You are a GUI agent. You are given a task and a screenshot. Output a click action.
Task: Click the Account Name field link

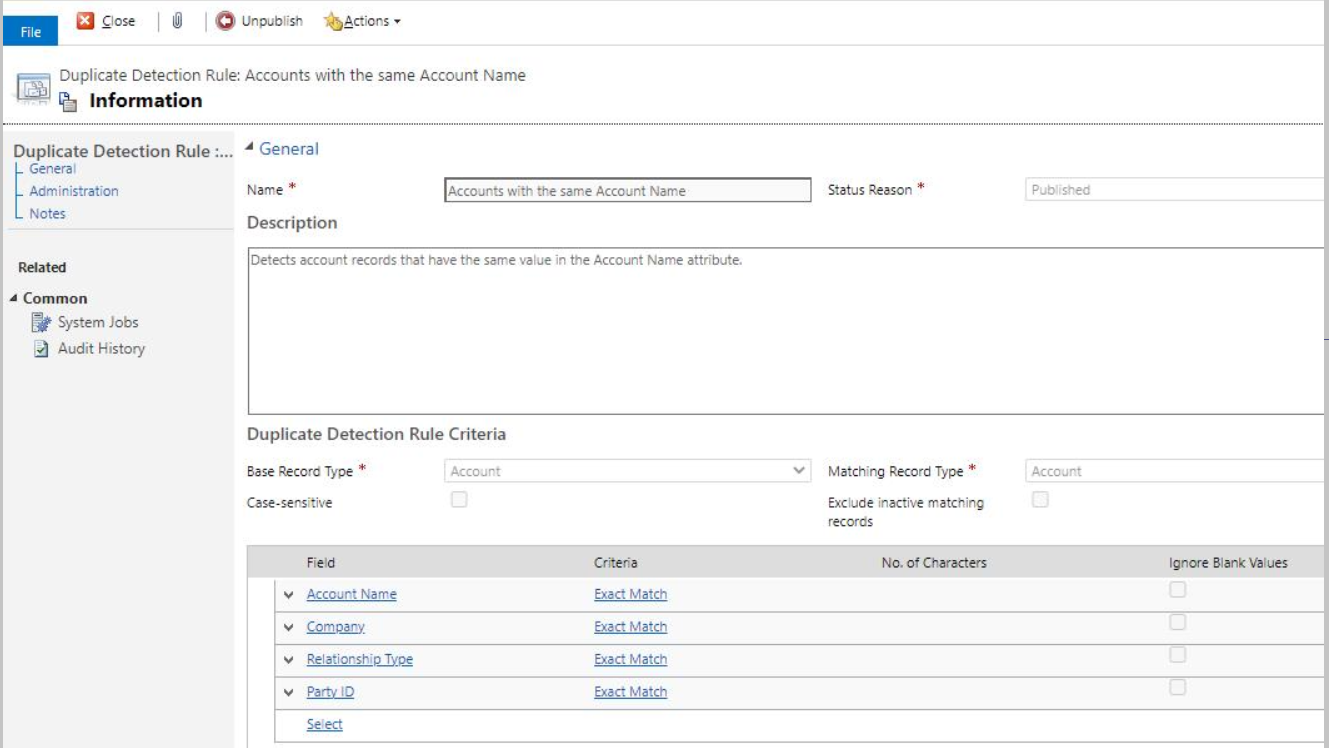[351, 594]
